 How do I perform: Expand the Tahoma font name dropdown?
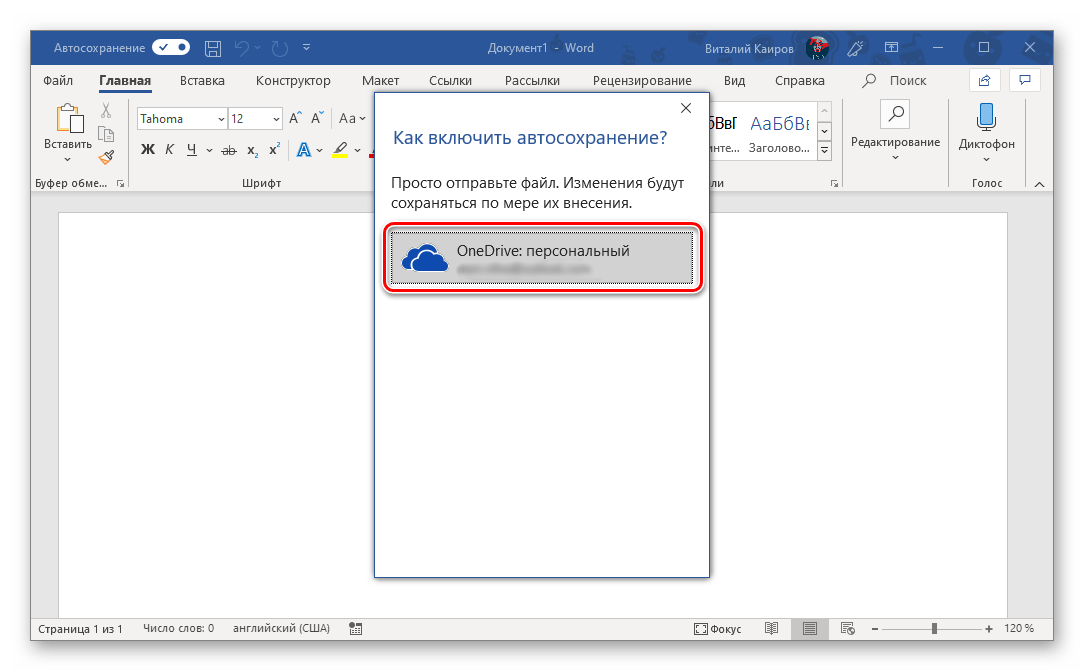pos(221,119)
